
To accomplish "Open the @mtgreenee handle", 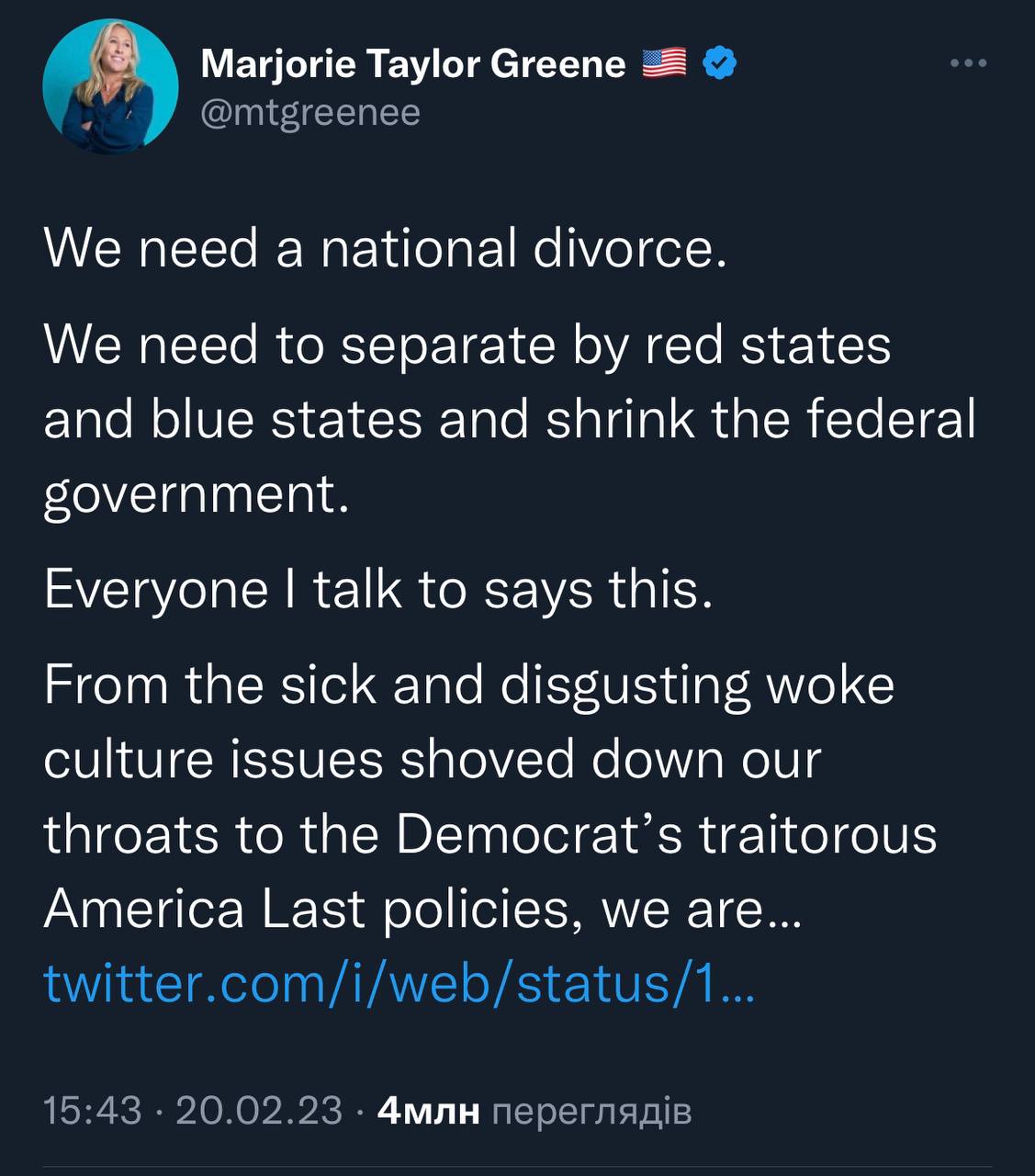I will coord(310,112).
